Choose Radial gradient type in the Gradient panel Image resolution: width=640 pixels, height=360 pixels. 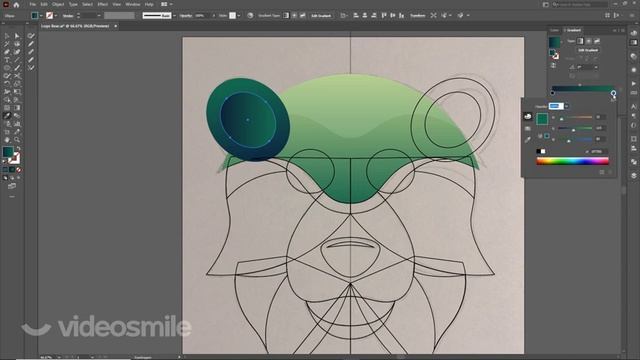coord(589,41)
